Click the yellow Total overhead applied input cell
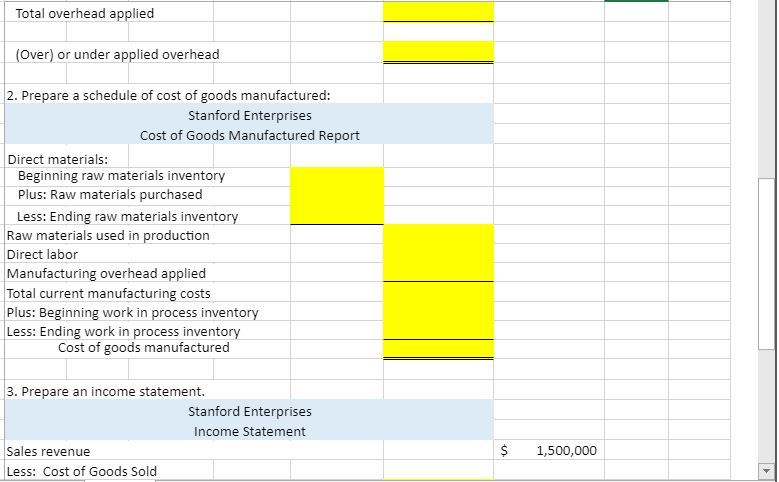 (438, 11)
